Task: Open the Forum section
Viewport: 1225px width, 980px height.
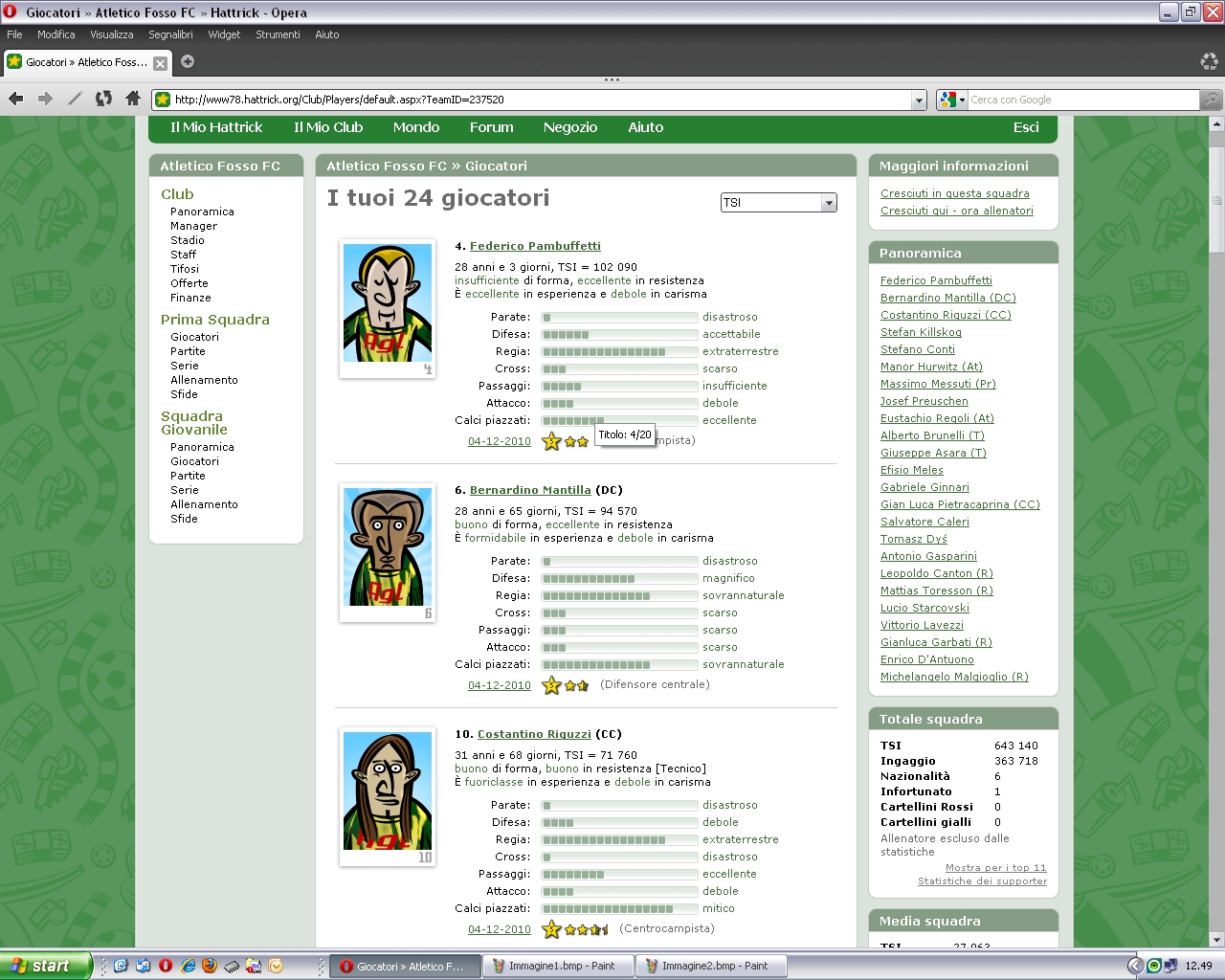Action: tap(492, 127)
